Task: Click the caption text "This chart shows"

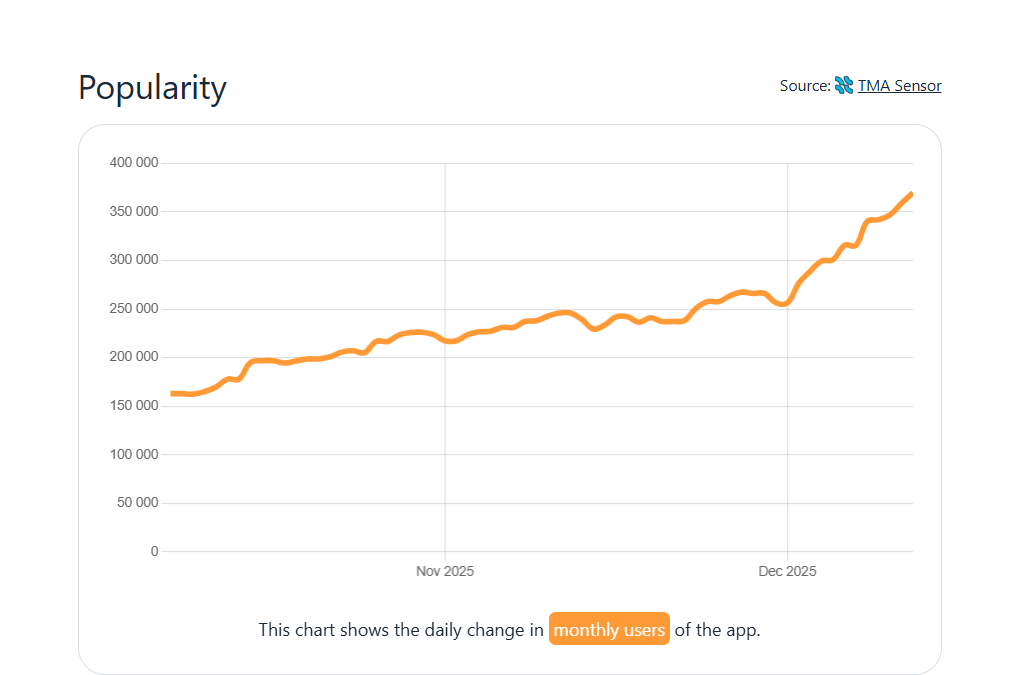Action: (320, 630)
